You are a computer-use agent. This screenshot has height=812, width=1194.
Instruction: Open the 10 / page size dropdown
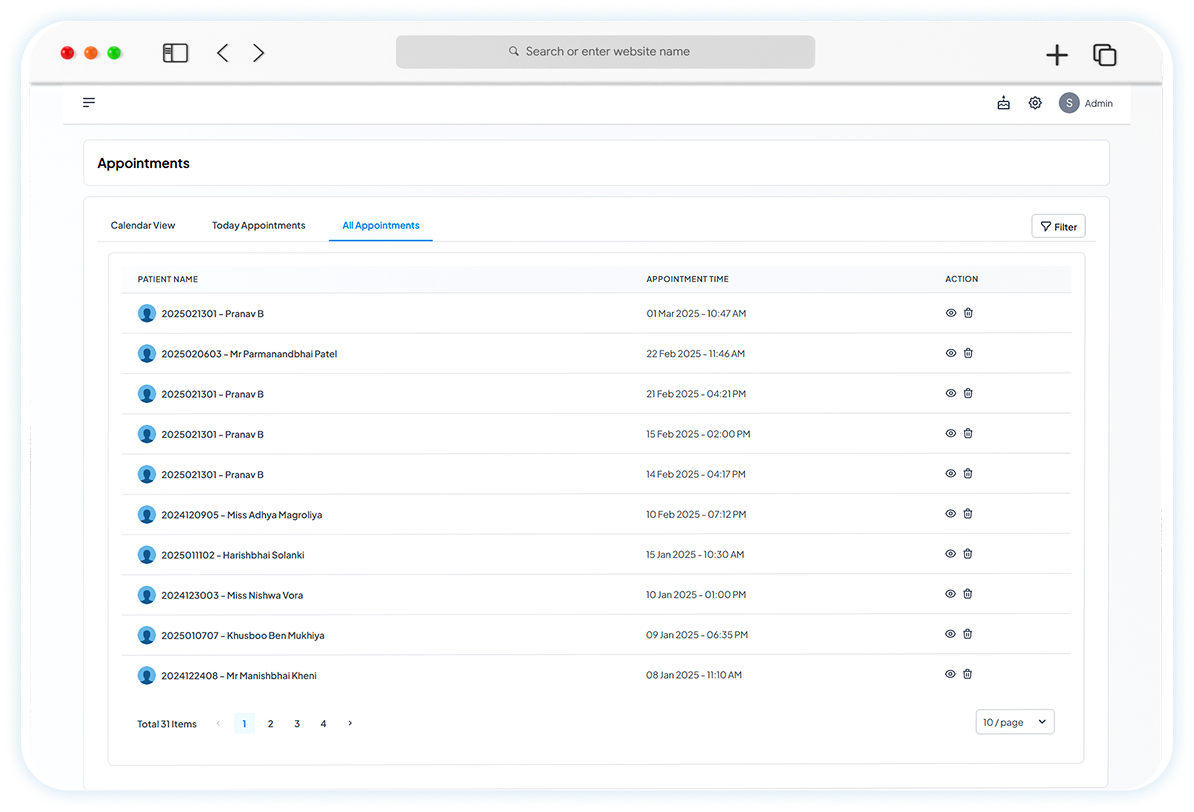click(x=1015, y=722)
